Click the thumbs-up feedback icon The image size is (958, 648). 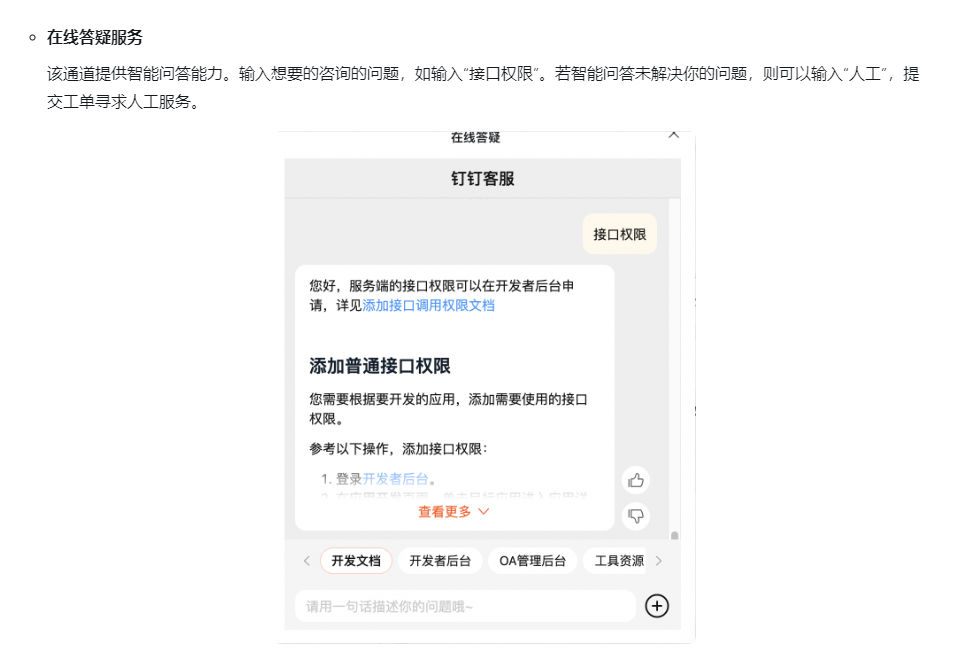[x=635, y=481]
